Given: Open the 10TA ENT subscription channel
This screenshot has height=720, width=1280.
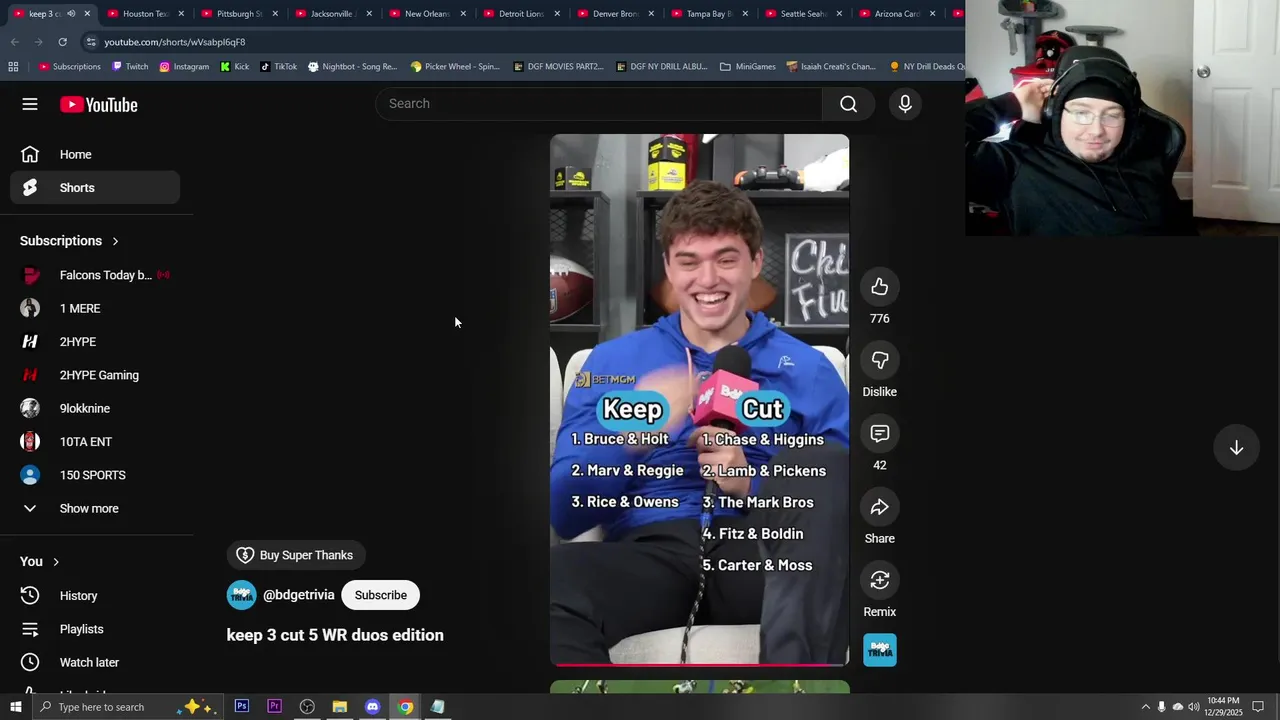Looking at the screenshot, I should [x=95, y=442].
